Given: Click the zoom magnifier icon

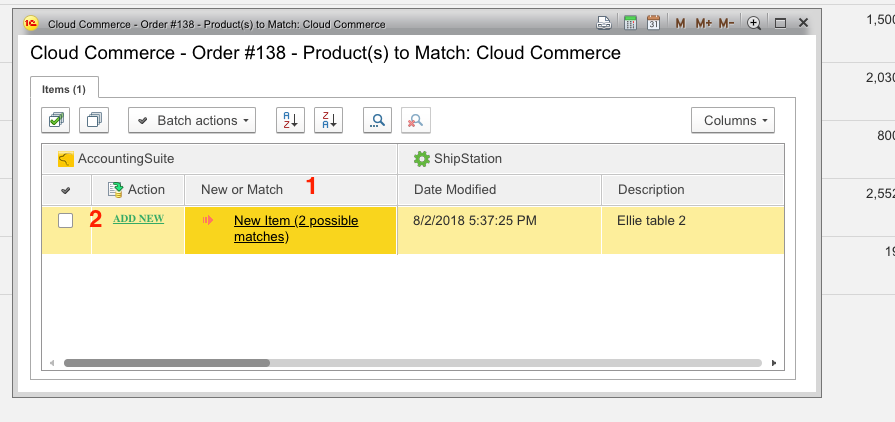Looking at the screenshot, I should 754,23.
